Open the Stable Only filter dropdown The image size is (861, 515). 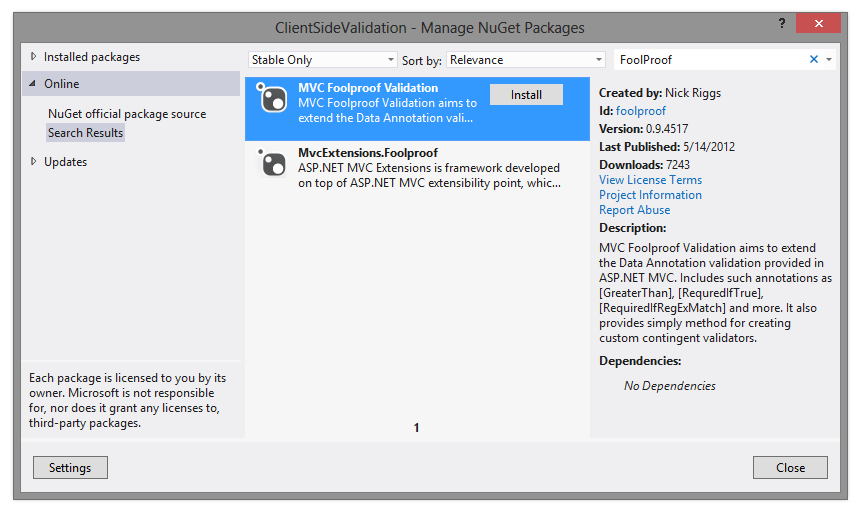click(x=323, y=60)
